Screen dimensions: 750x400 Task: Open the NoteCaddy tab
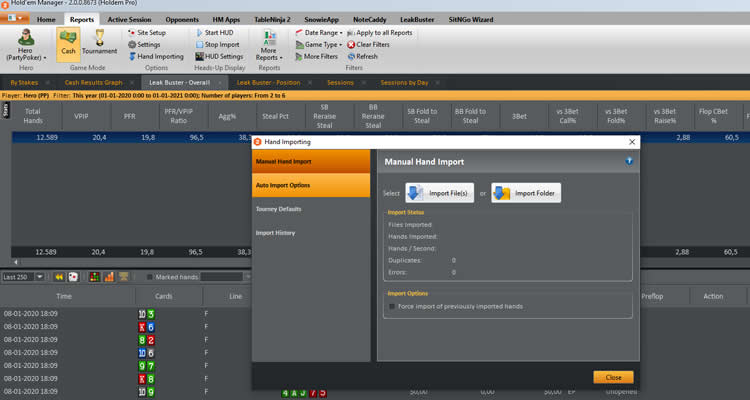coord(370,20)
